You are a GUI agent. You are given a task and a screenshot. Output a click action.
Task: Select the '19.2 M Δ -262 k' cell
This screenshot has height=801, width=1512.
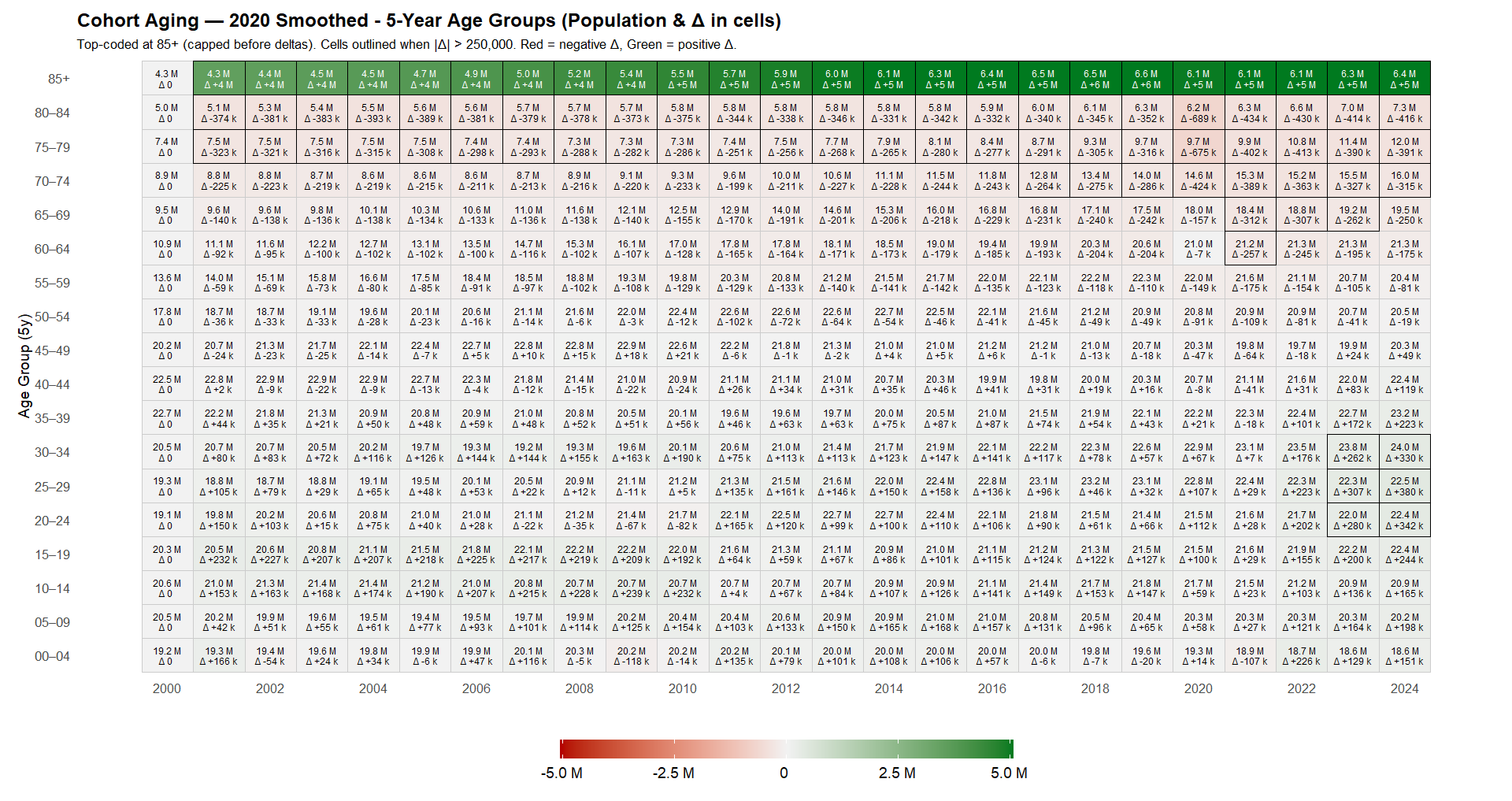[1353, 215]
